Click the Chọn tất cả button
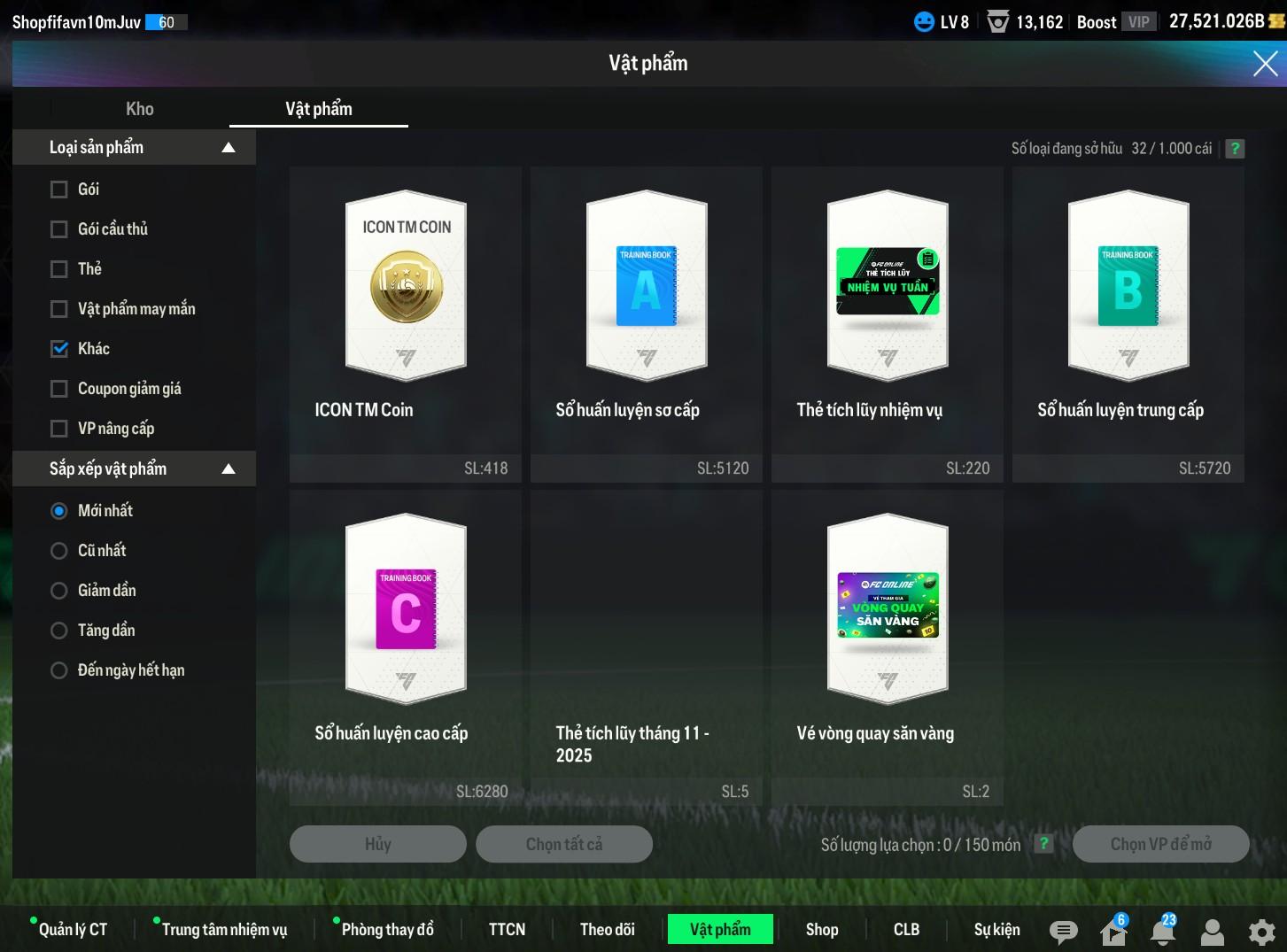 tap(563, 844)
